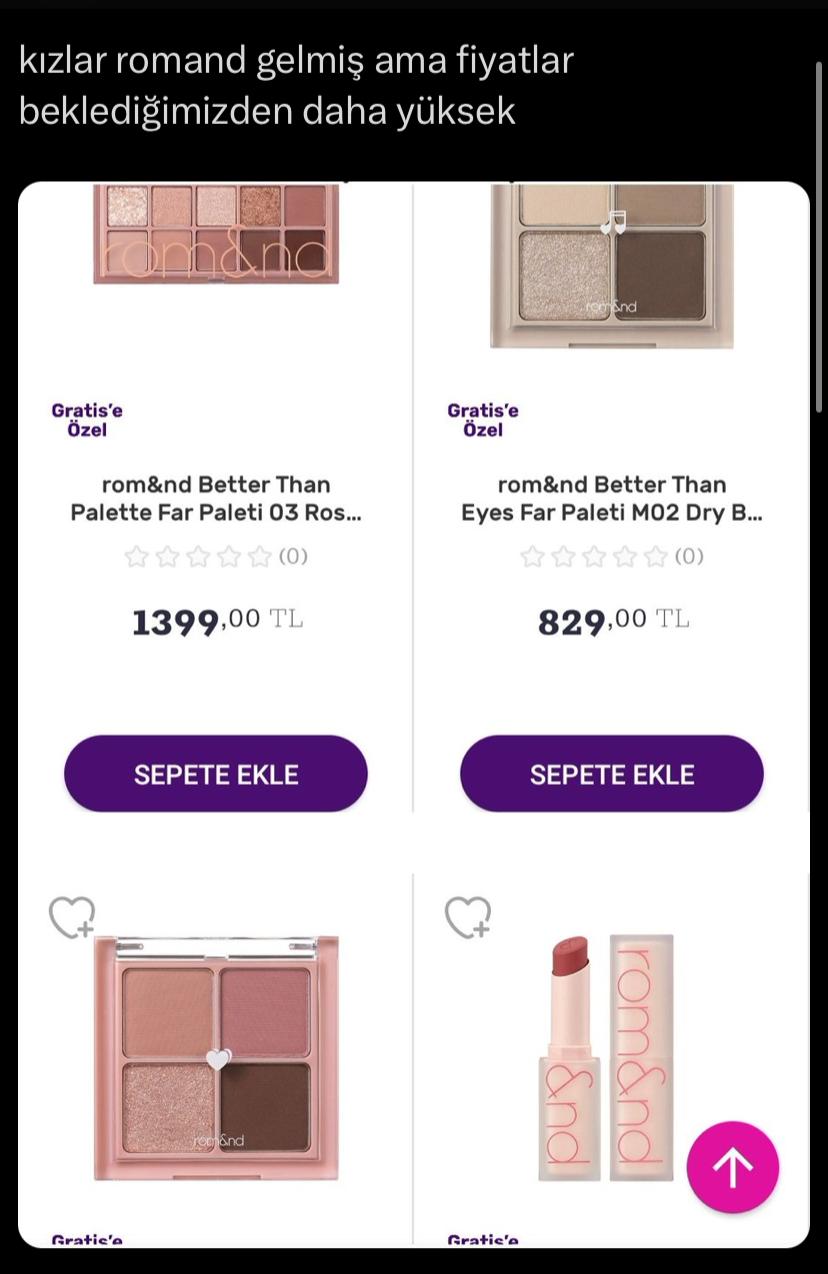Viewport: 828px width, 1274px height.
Task: Tap the Gratis'e Özel badge on the right product
Action: [483, 420]
